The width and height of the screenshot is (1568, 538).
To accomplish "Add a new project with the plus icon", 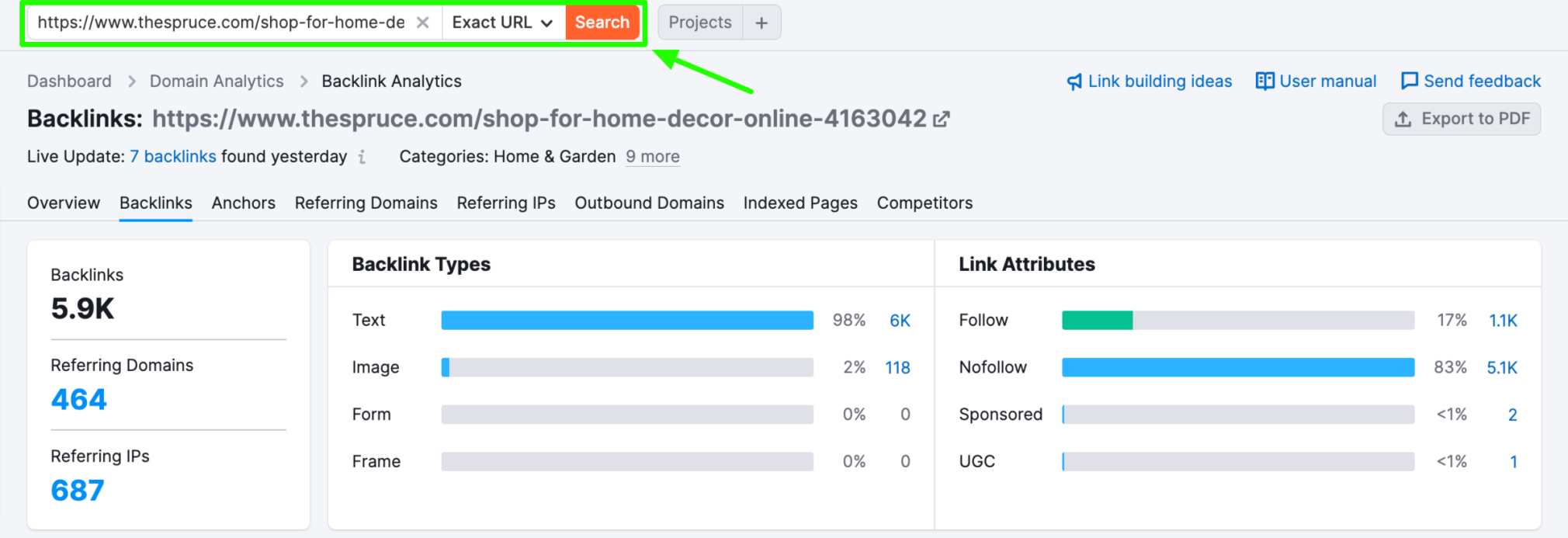I will 761,23.
